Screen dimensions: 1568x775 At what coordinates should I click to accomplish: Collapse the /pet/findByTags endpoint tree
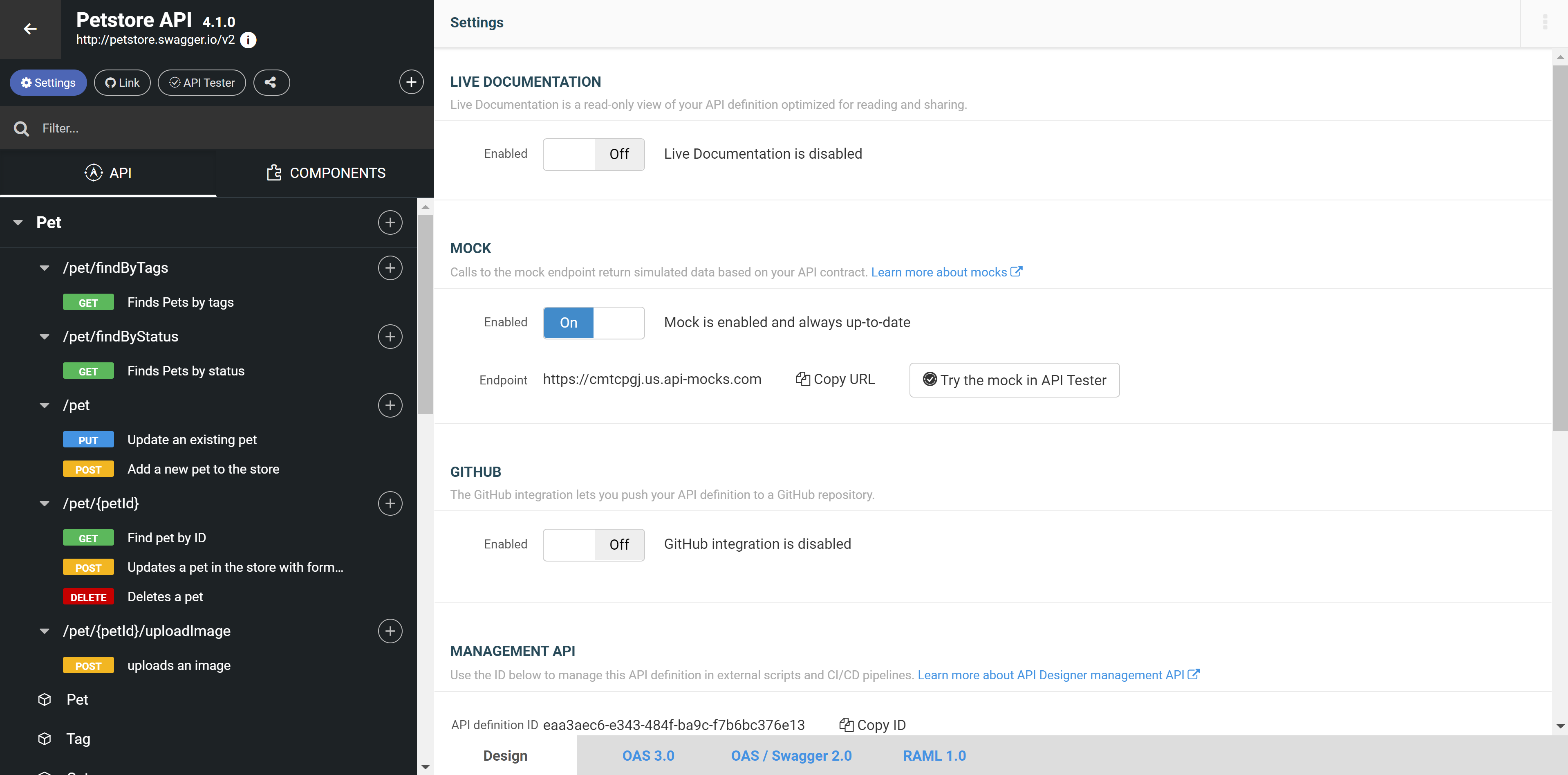coord(44,267)
